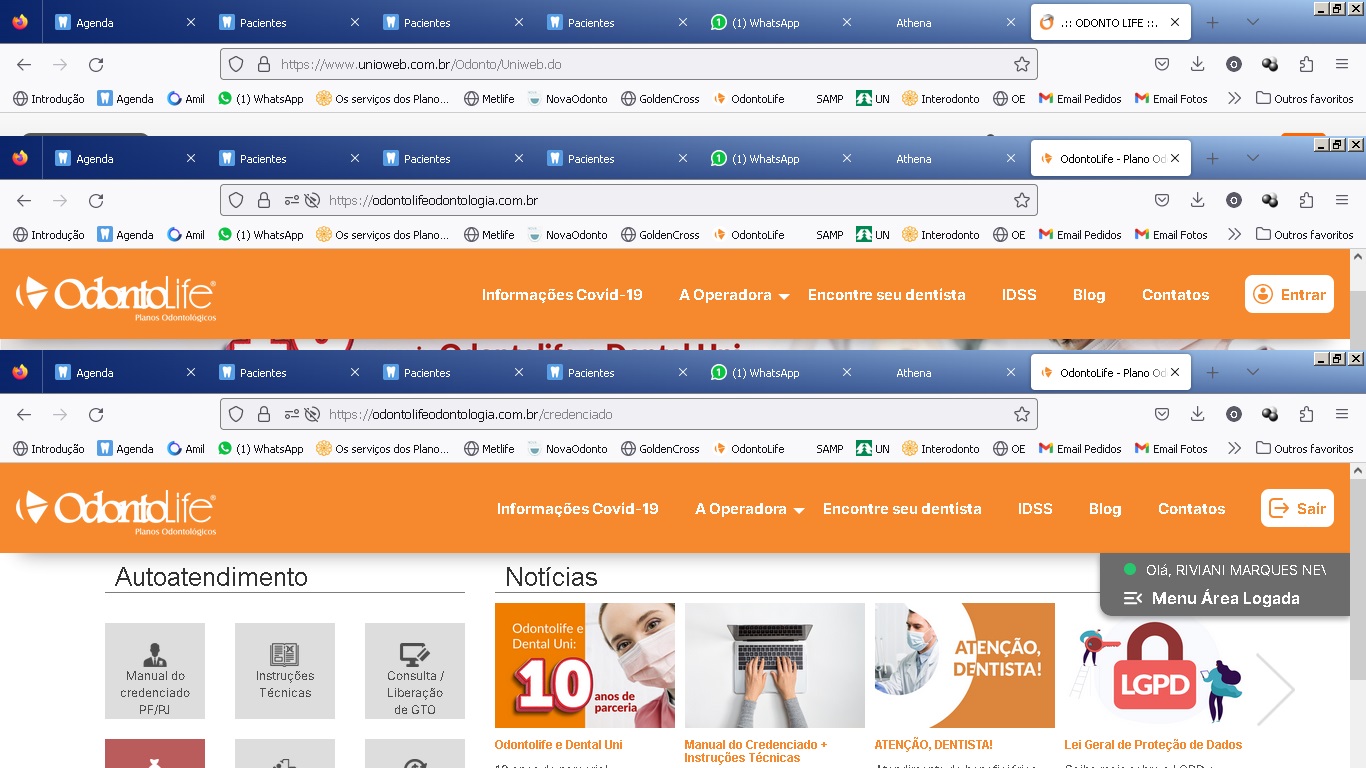
Task: Click the Entrar login button in the homepage window
Action: (1289, 294)
